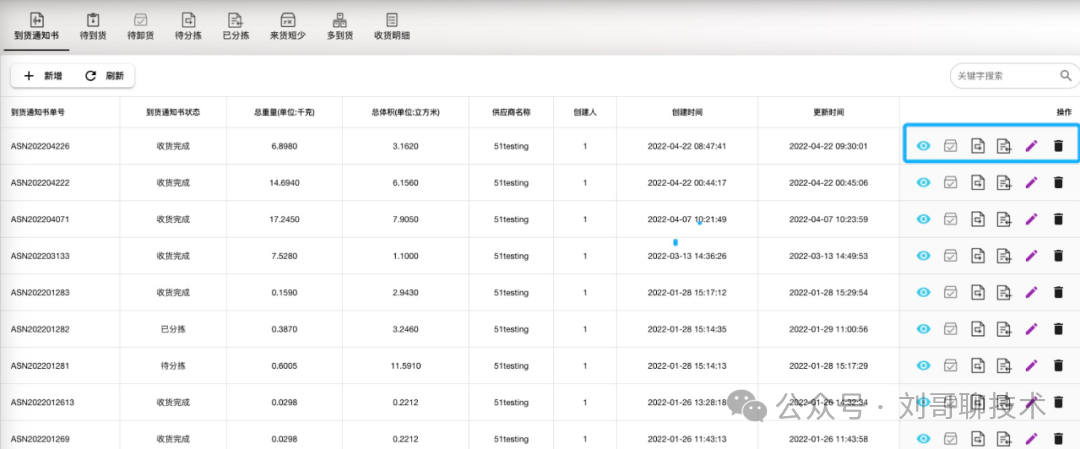Delete ASN202204226 using the trash icon

pyautogui.click(x=1059, y=145)
